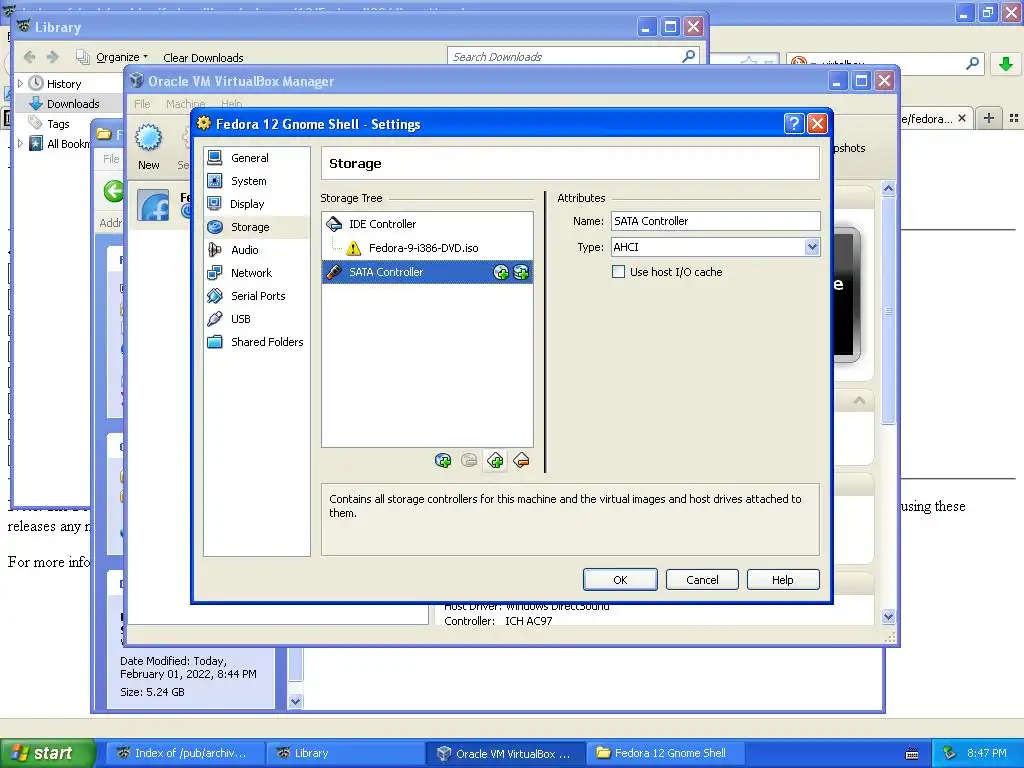The height and width of the screenshot is (768, 1024).
Task: Click the taskbar clock showing 8:47 PM
Action: (x=987, y=753)
